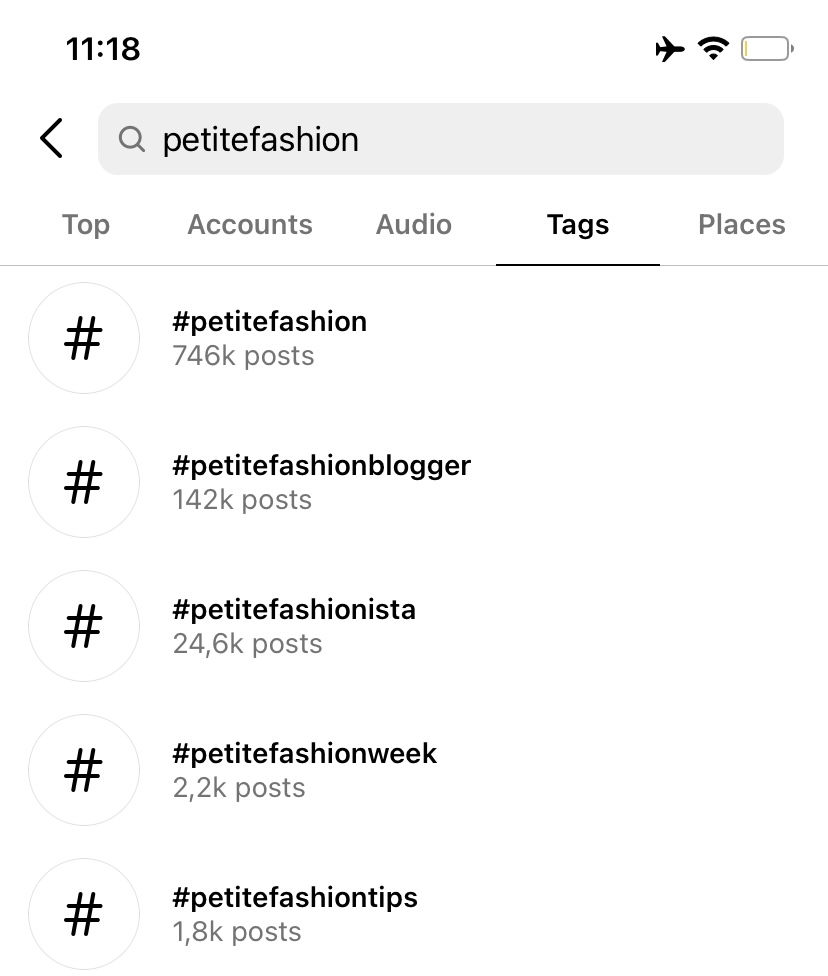Tap the Wi-Fi status icon

click(713, 48)
